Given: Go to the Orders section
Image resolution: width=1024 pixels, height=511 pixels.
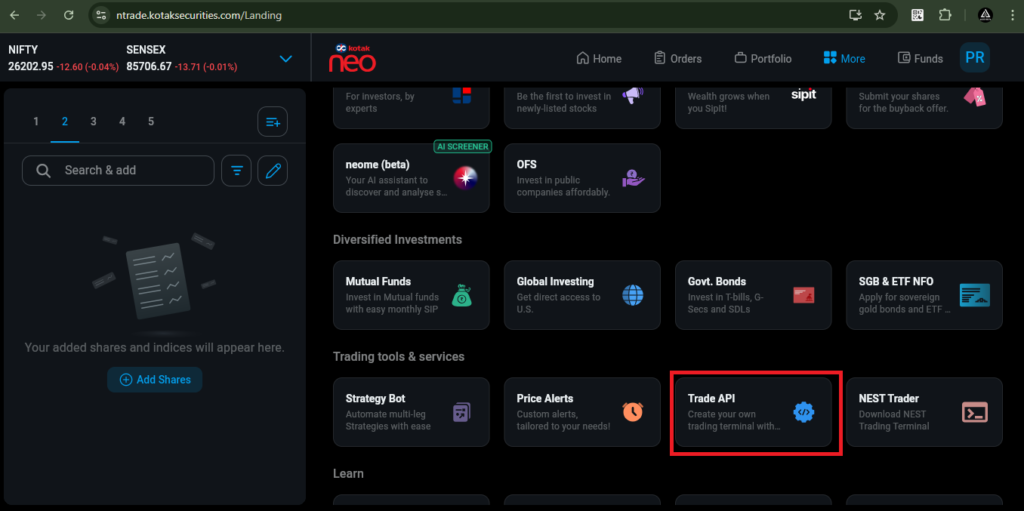Looking at the screenshot, I should [x=677, y=59].
